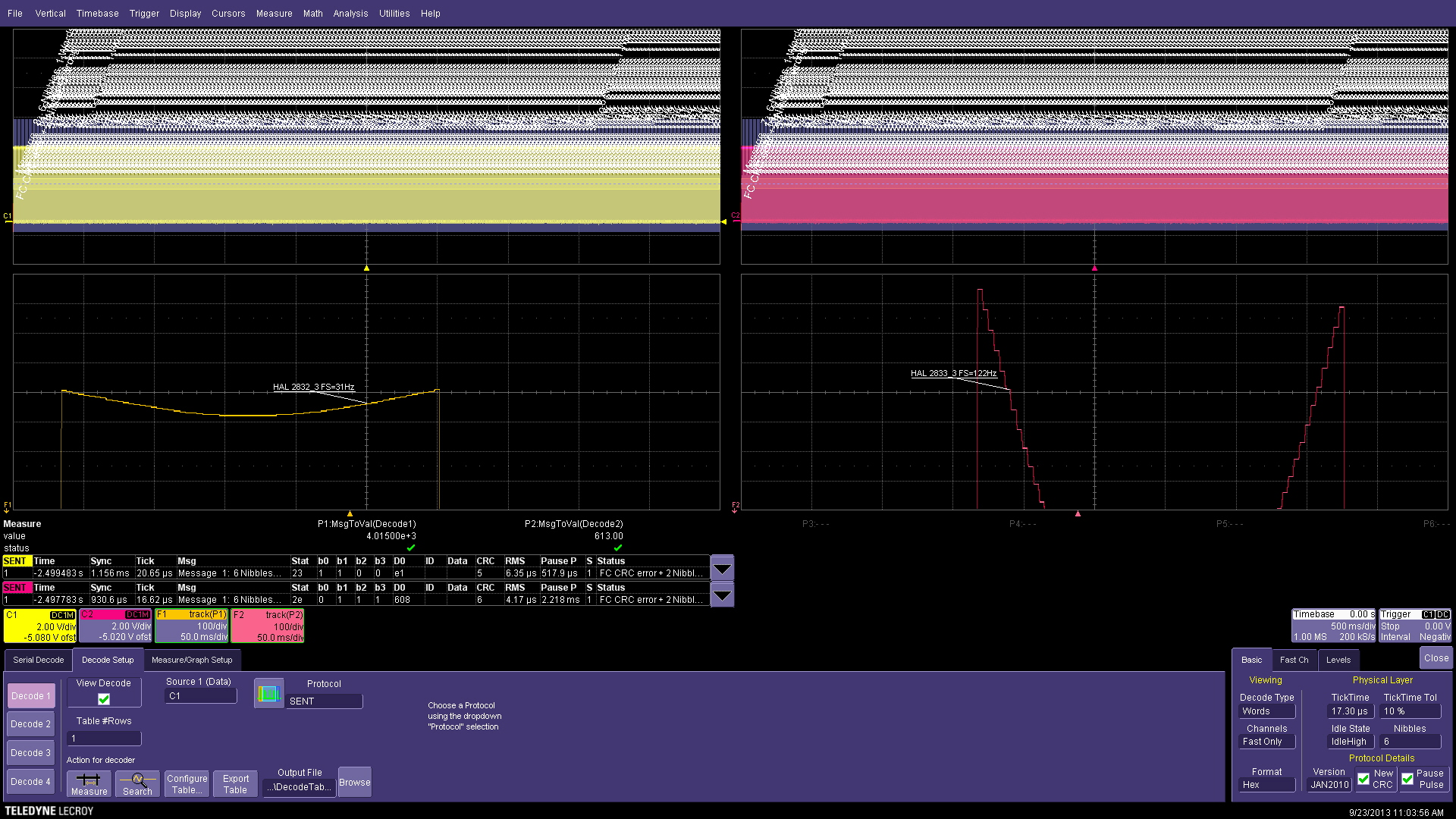The width and height of the screenshot is (1456, 819).
Task: Open the Decode Type Words dropdown
Action: [x=1267, y=711]
